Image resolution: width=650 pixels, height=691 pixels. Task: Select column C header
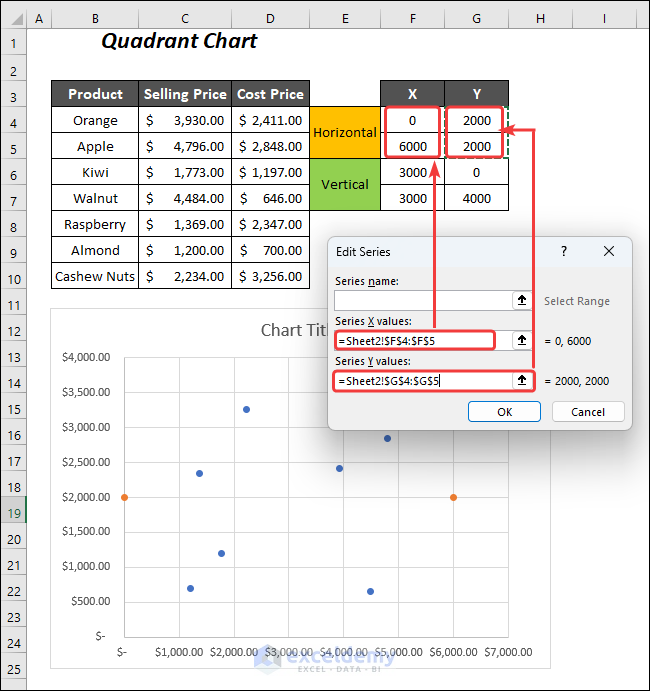[x=185, y=19]
